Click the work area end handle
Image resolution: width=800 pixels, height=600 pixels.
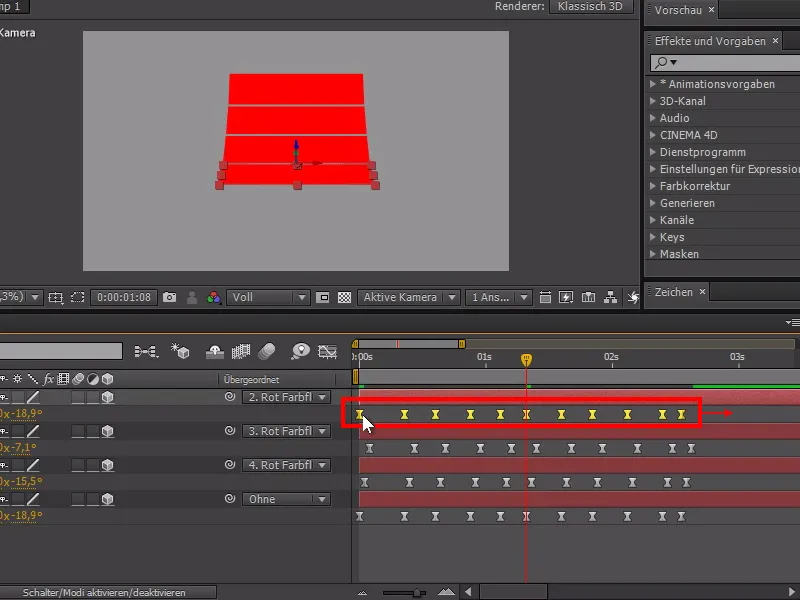pyautogui.click(x=462, y=344)
